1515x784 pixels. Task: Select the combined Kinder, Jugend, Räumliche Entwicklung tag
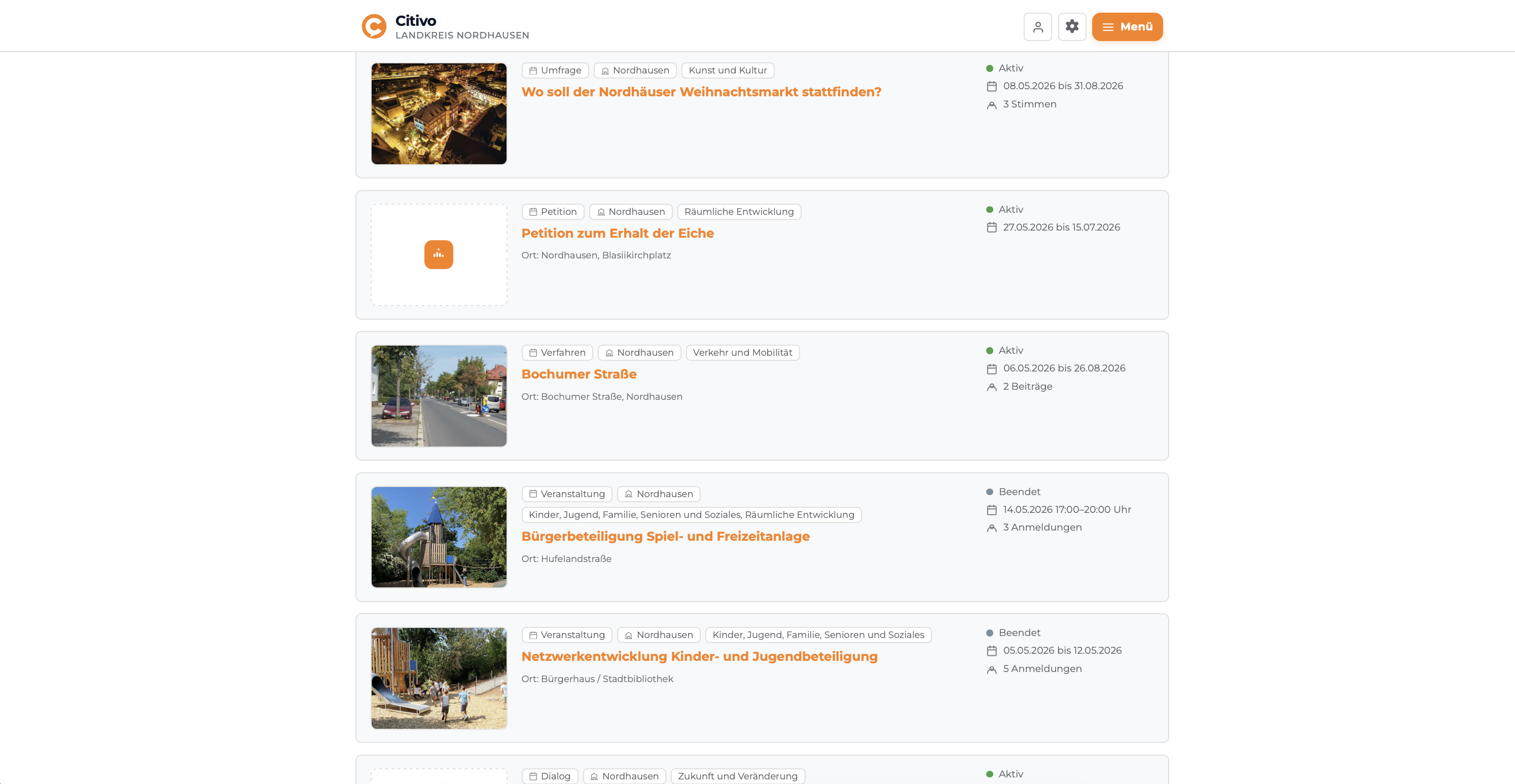(x=691, y=515)
